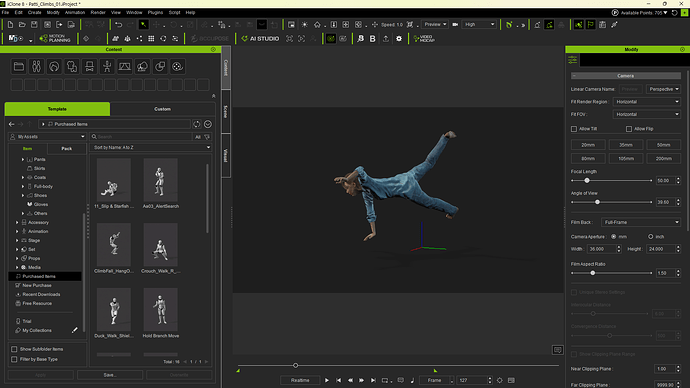The width and height of the screenshot is (690, 388).
Task: Launch AI Studio from the toolbar
Action: tap(260, 39)
